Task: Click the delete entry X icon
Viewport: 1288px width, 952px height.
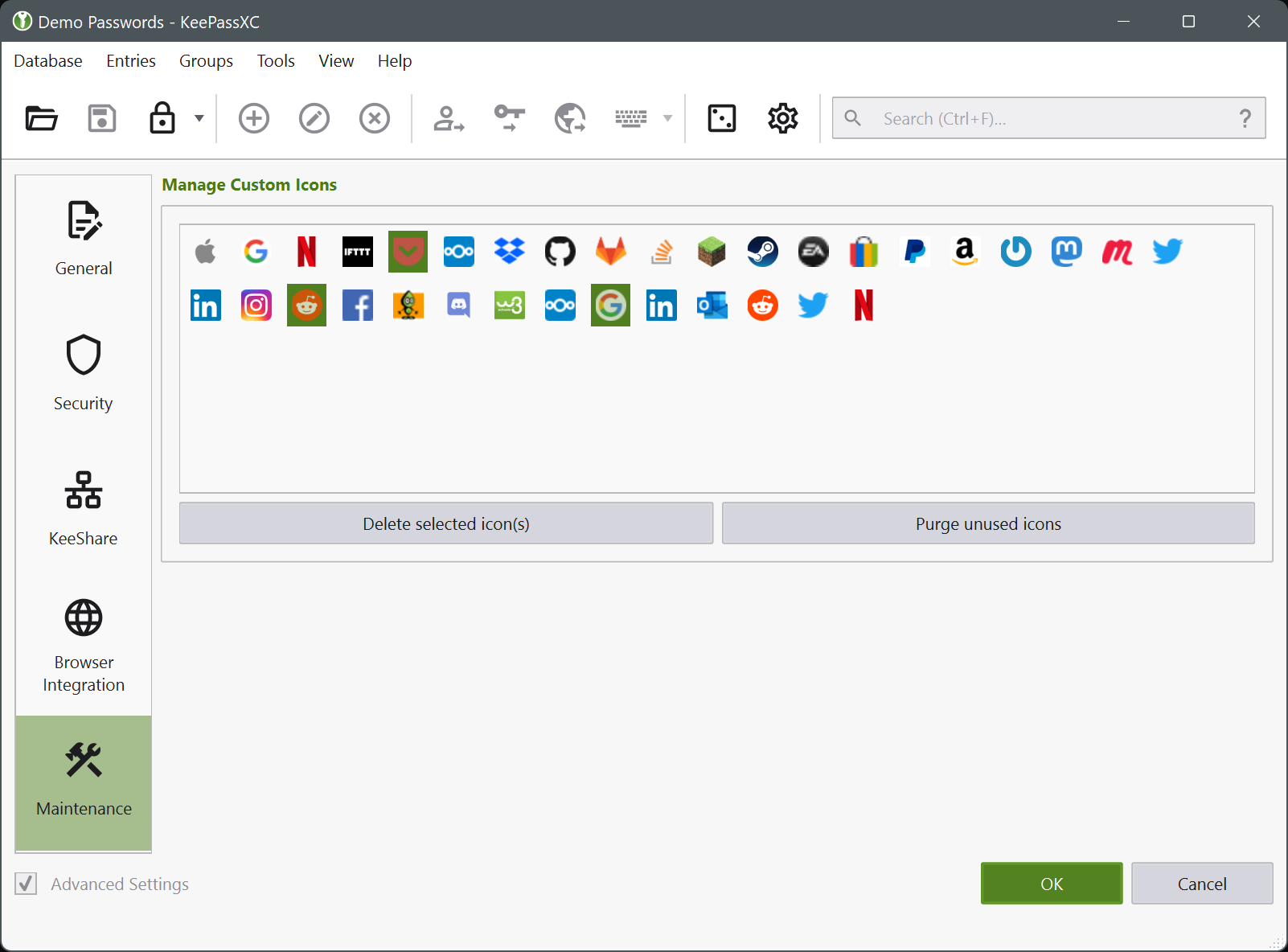Action: [x=375, y=118]
